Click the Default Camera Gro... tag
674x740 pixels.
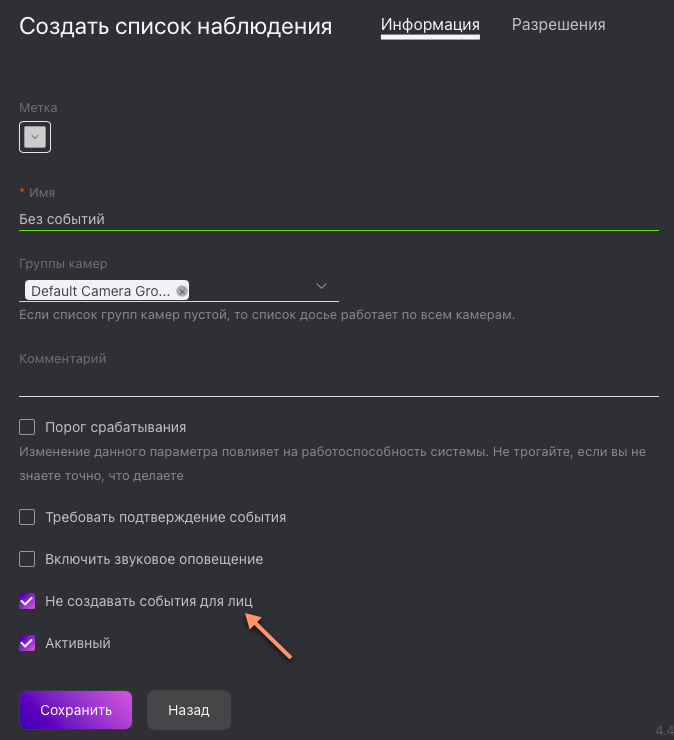coord(101,291)
